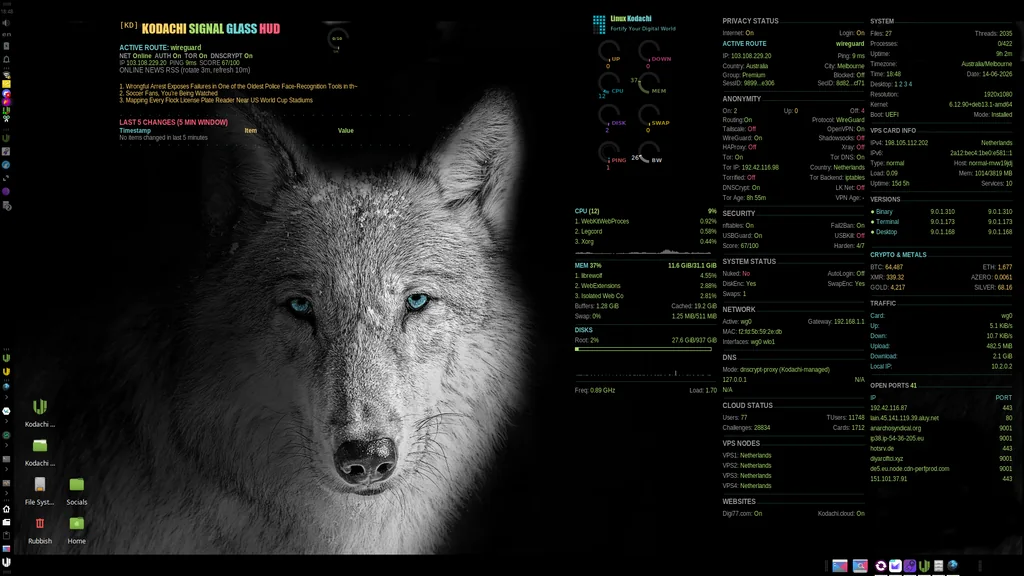Image resolution: width=1024 pixels, height=576 pixels.
Task: Open the document-settings launcher in side panel
Action: click(x=7, y=206)
